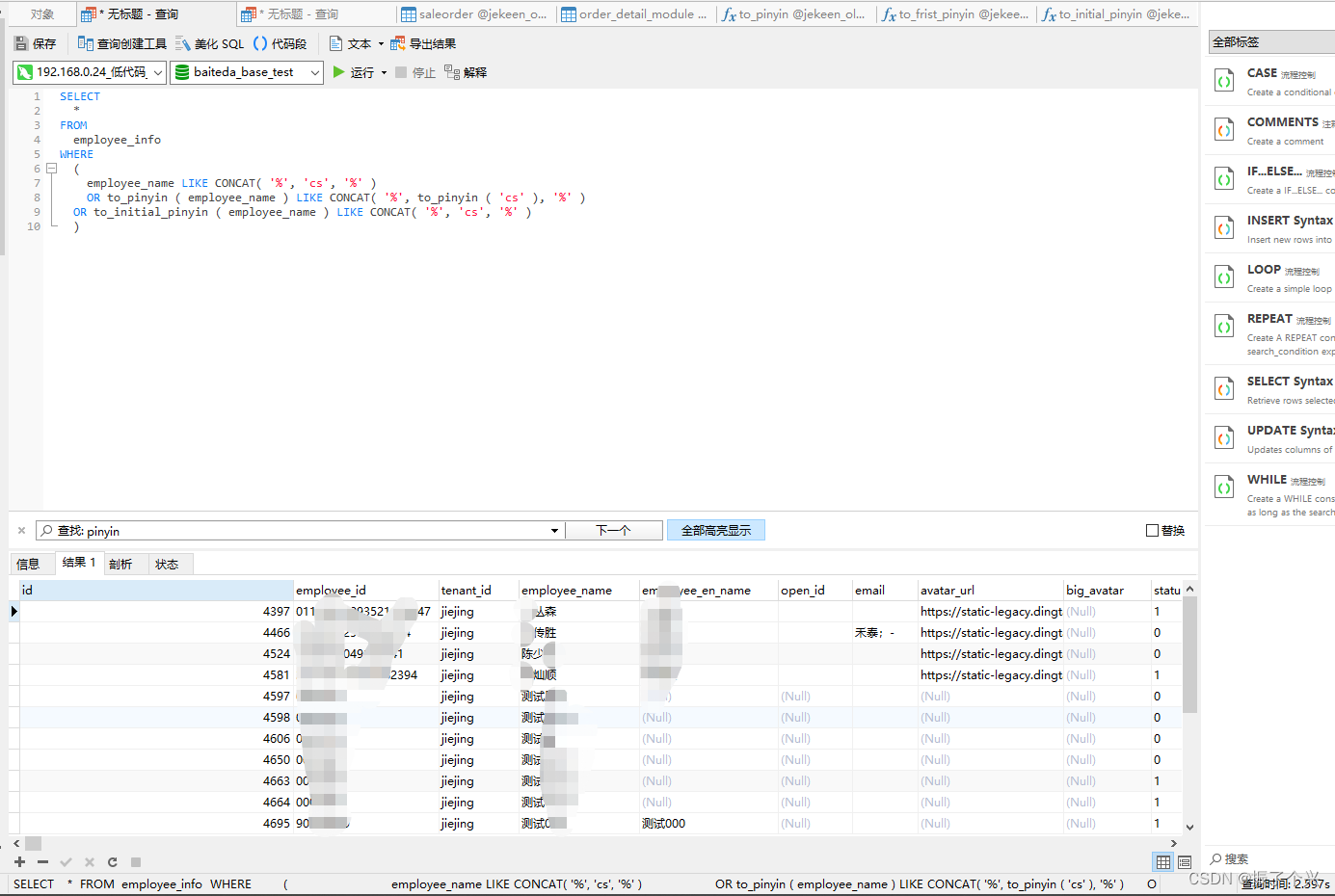The height and width of the screenshot is (896, 1335).
Task: Open the Run (运行) dropdown arrow
Action: point(384,72)
